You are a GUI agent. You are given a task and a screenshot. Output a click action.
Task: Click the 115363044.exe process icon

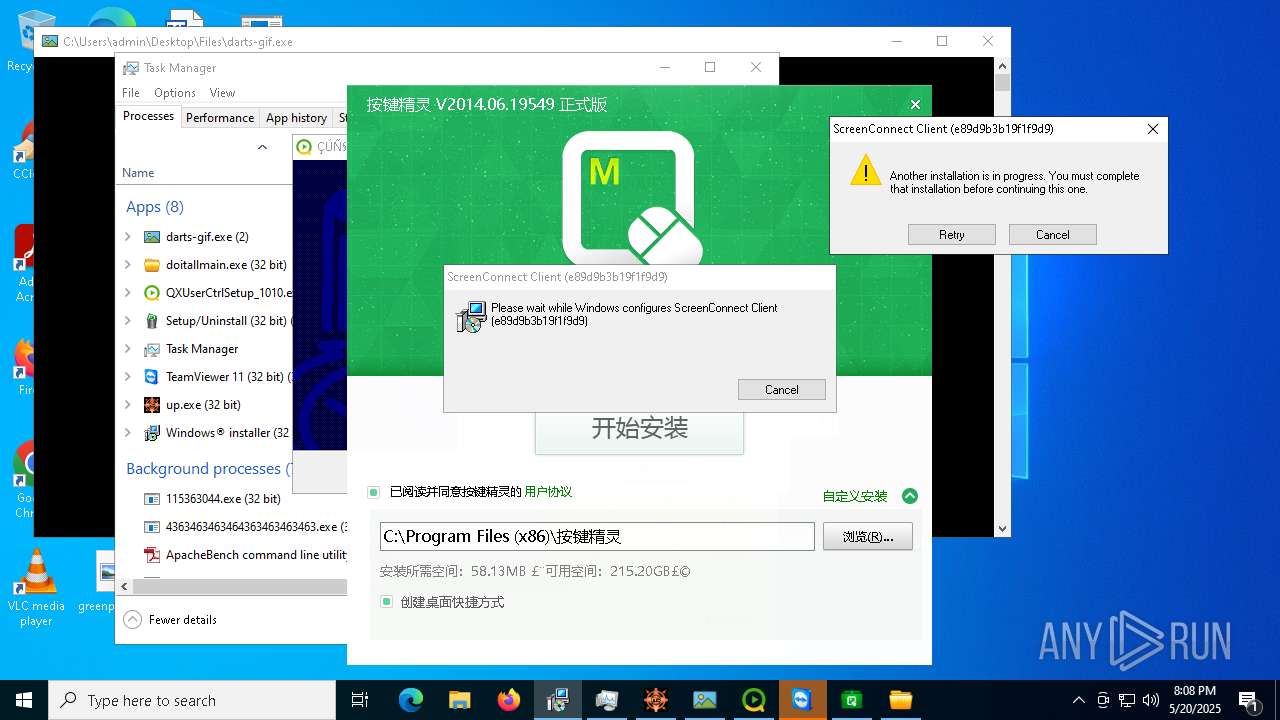tap(152, 499)
